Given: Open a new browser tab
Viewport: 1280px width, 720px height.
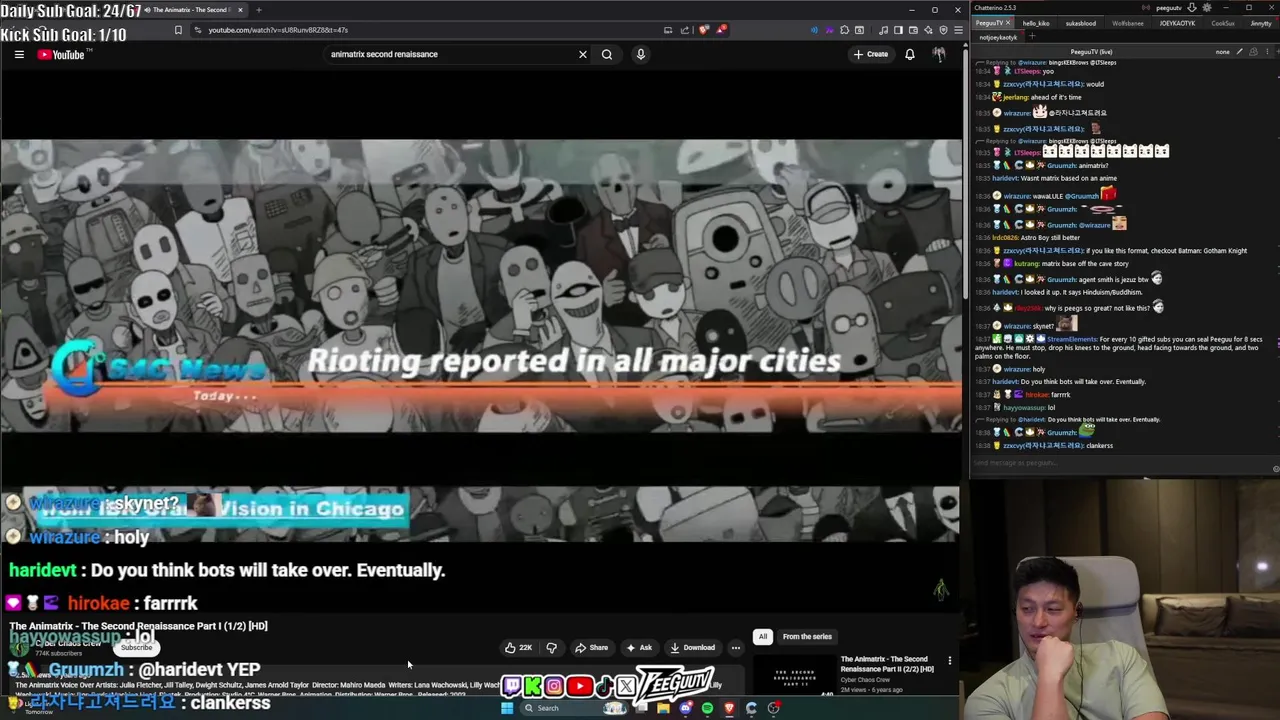Looking at the screenshot, I should (x=259, y=10).
